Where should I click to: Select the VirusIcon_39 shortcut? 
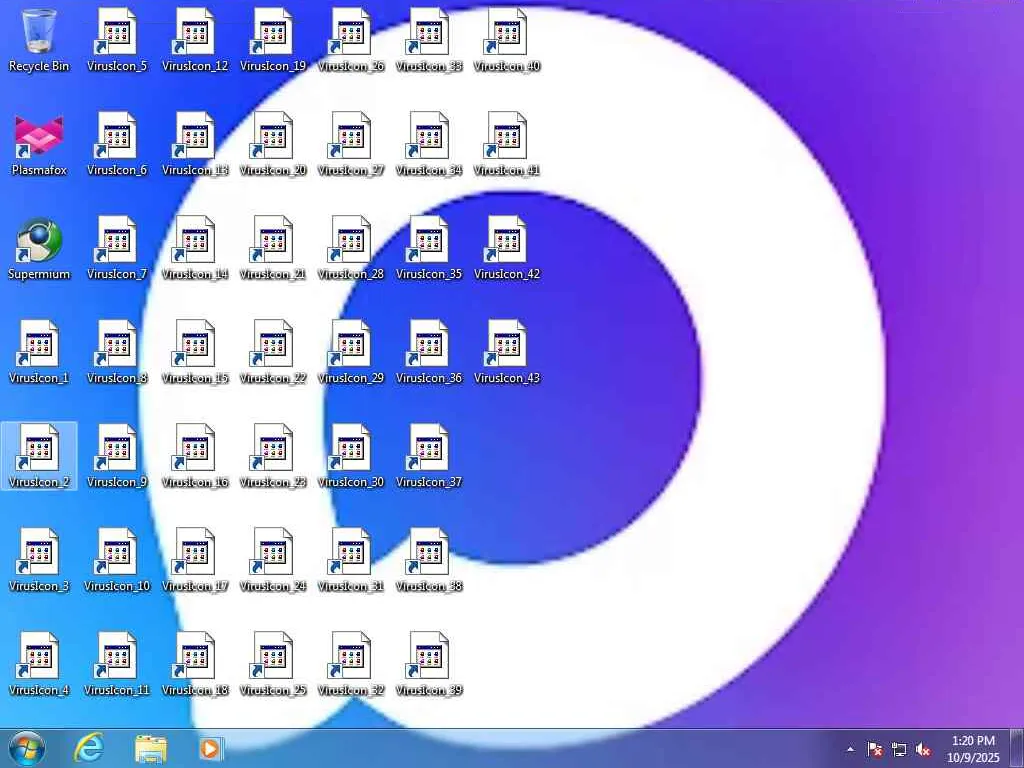click(429, 664)
